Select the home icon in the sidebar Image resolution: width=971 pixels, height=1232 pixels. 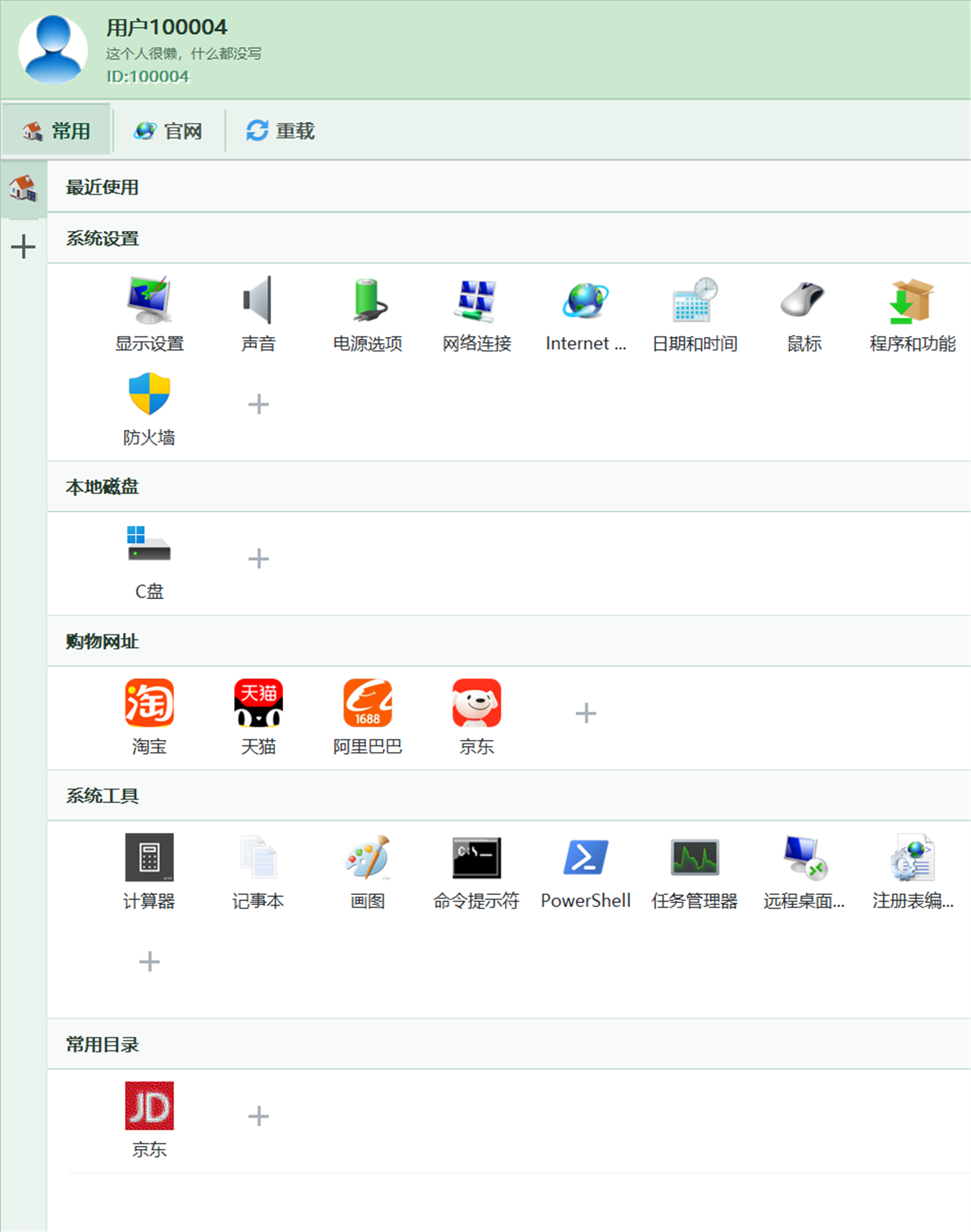(24, 188)
